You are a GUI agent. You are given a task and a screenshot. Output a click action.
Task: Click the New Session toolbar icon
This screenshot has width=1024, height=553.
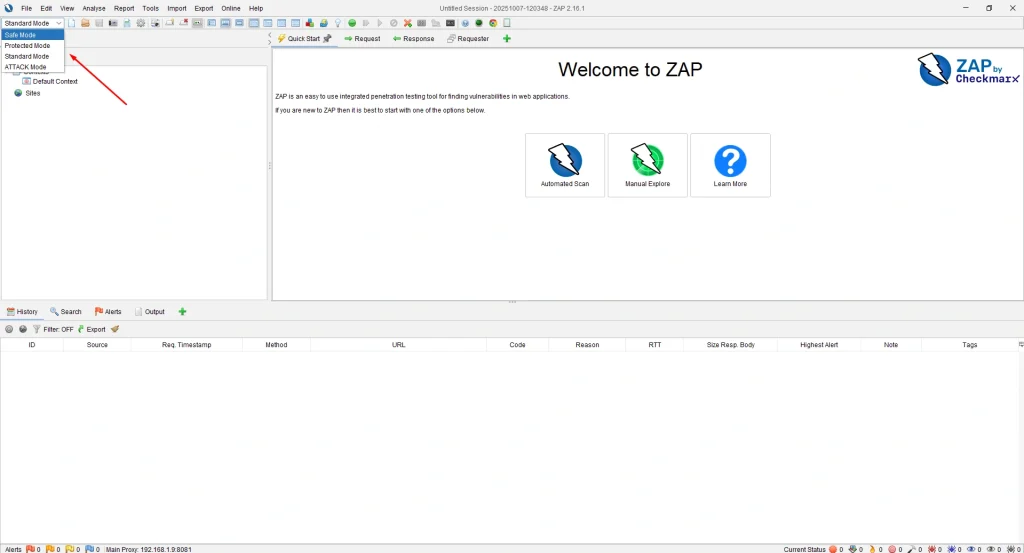73,22
